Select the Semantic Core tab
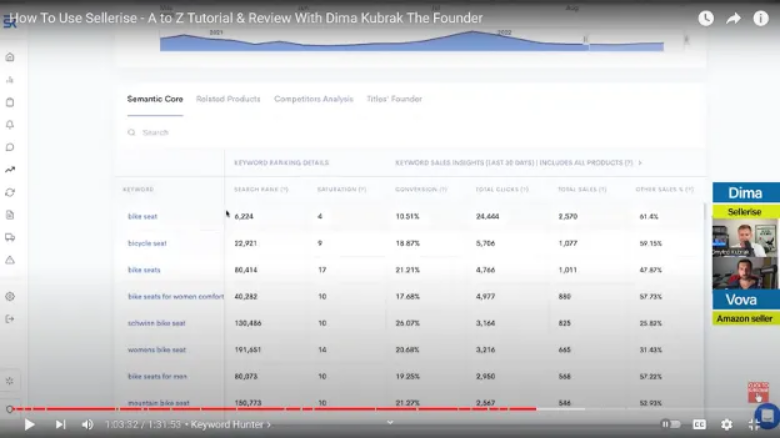Viewport: 780px width, 438px height. pos(155,99)
